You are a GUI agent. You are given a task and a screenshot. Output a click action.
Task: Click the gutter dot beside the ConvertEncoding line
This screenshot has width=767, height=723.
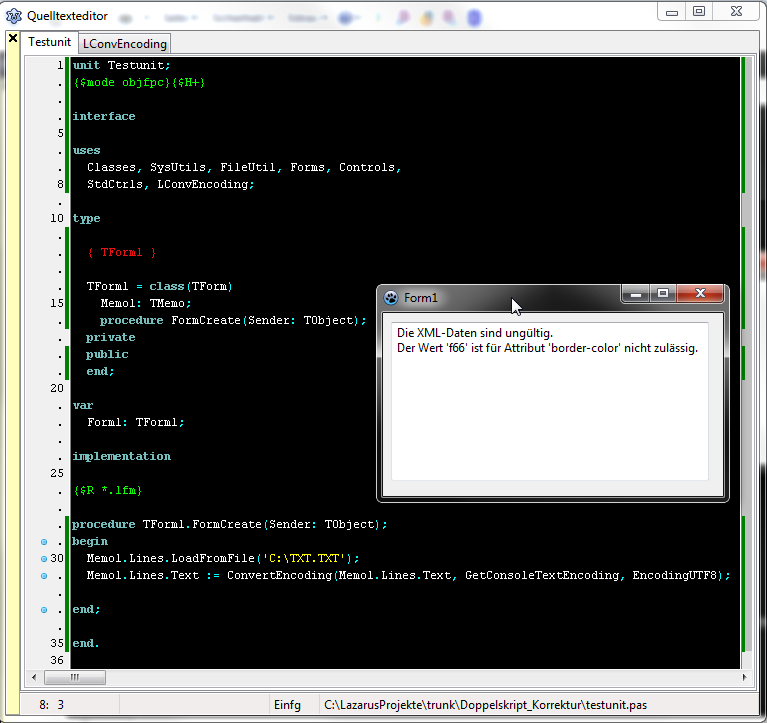point(44,576)
